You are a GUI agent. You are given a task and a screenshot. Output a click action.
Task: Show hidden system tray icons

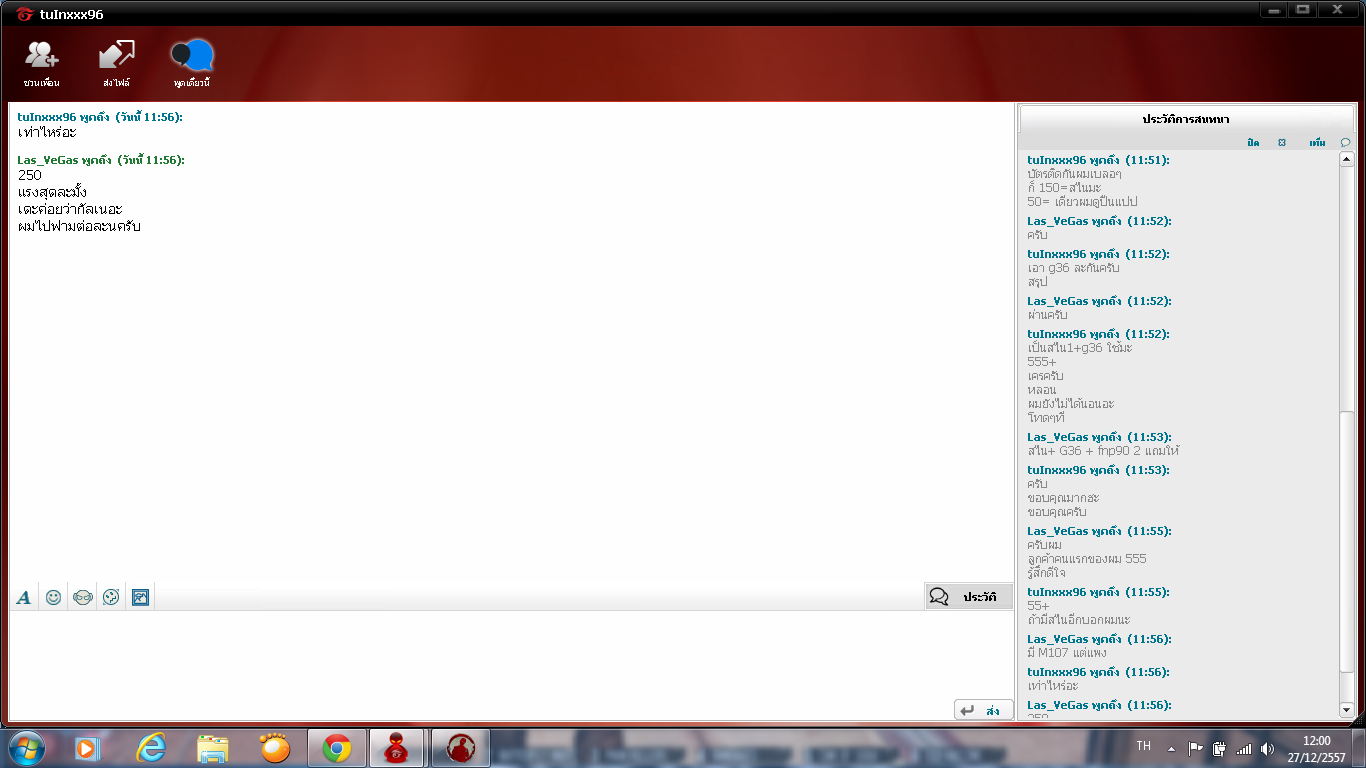pos(1170,748)
